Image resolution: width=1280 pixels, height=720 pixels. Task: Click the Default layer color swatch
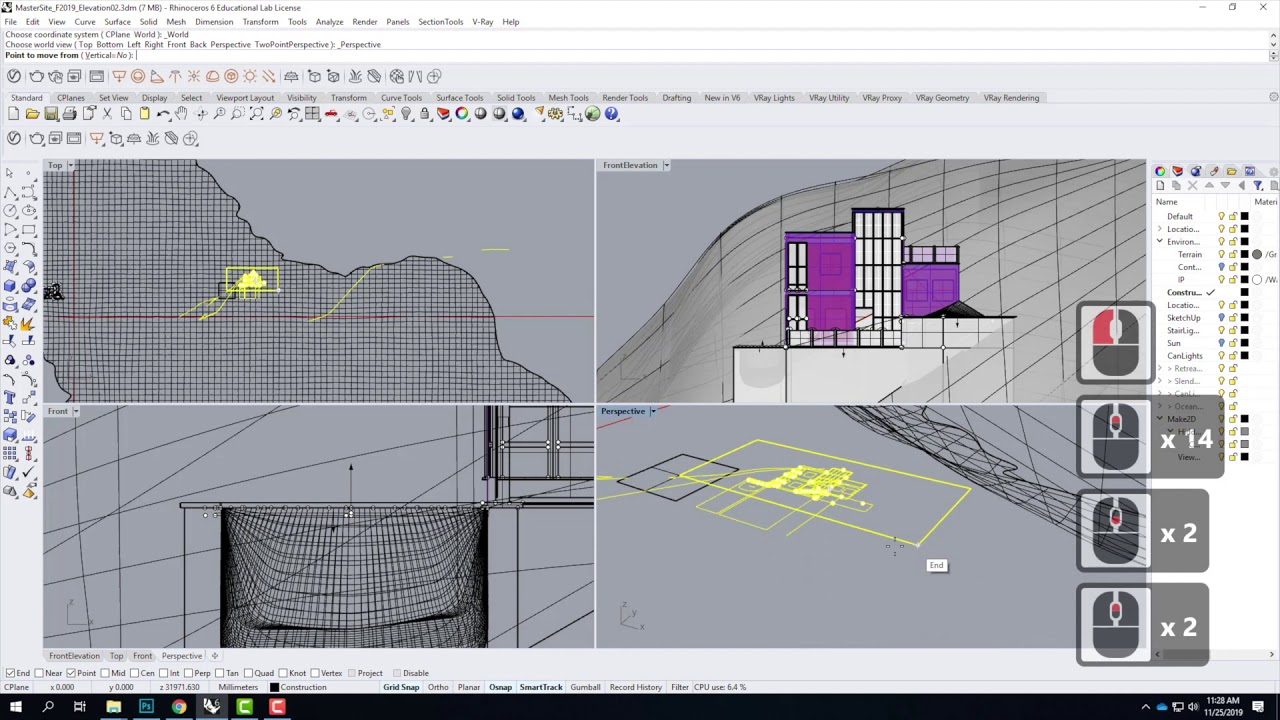[x=1244, y=216]
